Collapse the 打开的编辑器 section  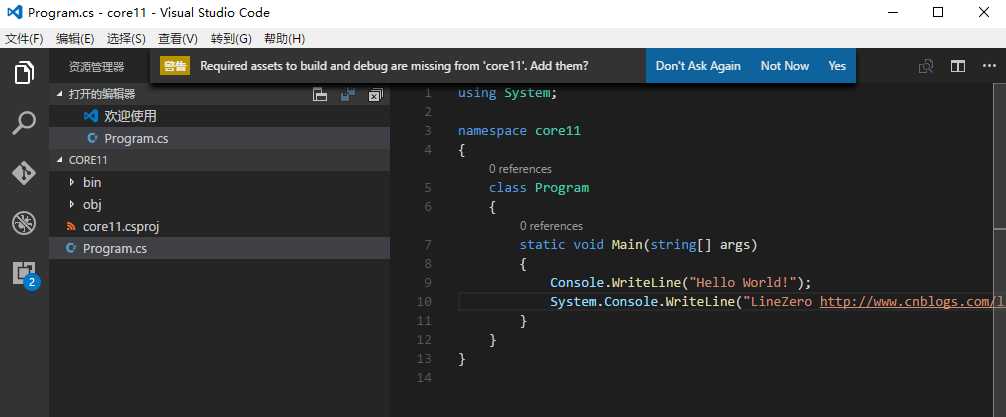coord(60,94)
